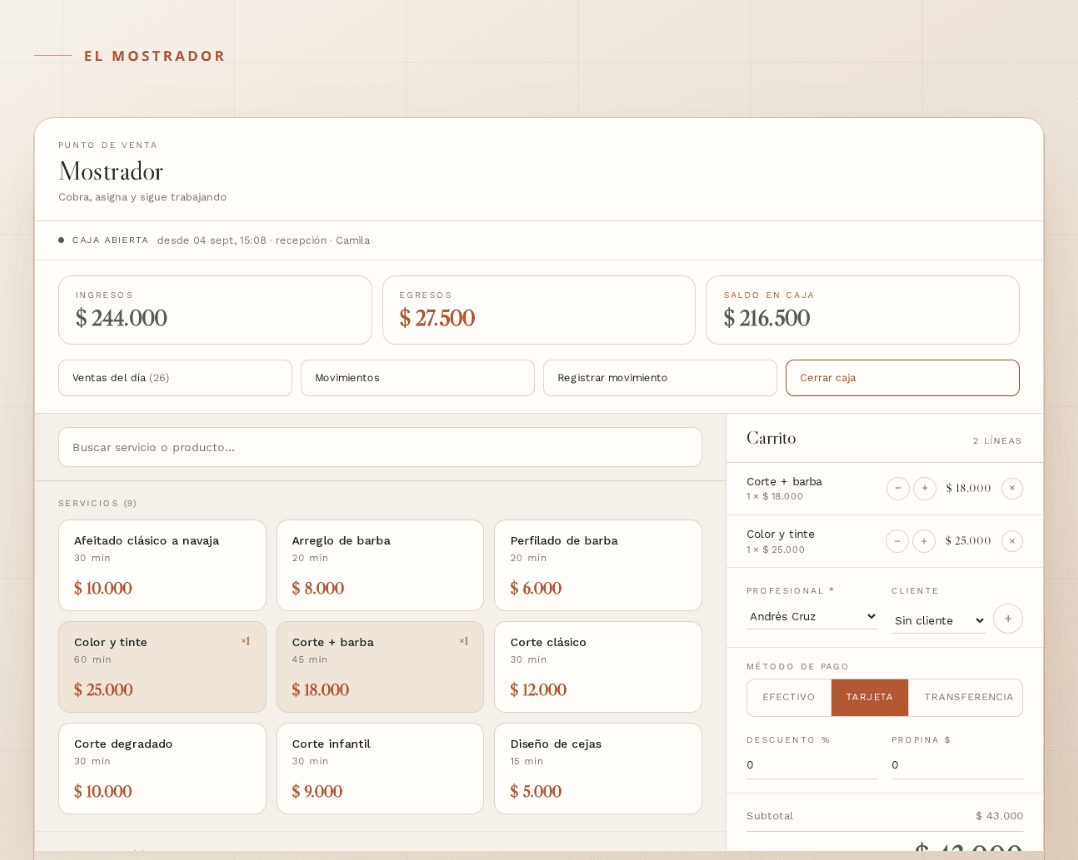Click the Subtotal $ 43.000 value
The width and height of the screenshot is (1078, 860).
click(999, 816)
